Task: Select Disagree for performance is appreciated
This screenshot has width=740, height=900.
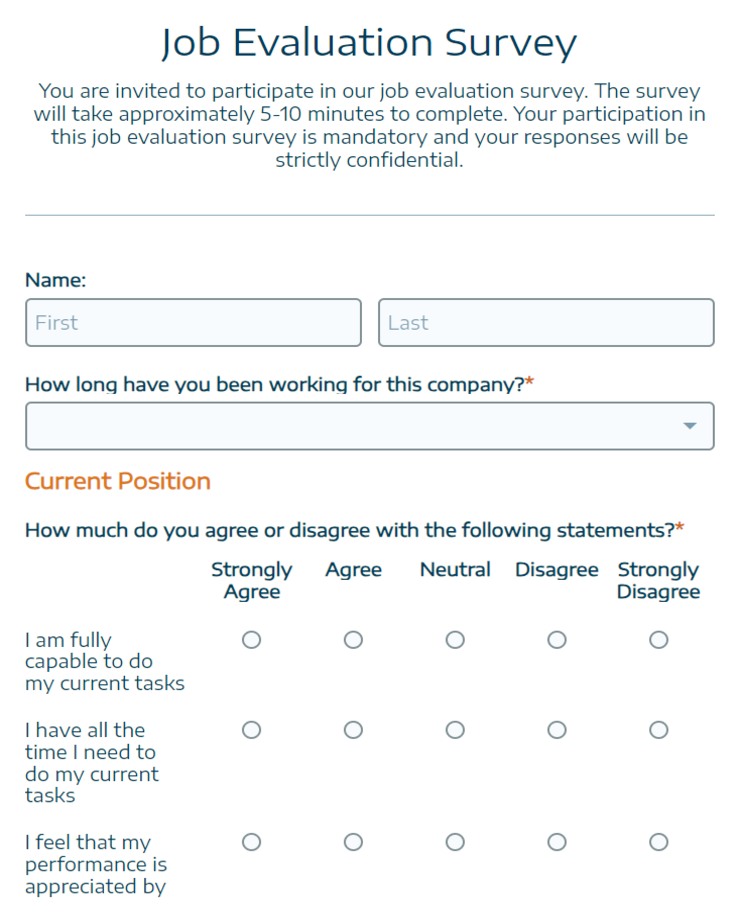Action: pyautogui.click(x=556, y=842)
